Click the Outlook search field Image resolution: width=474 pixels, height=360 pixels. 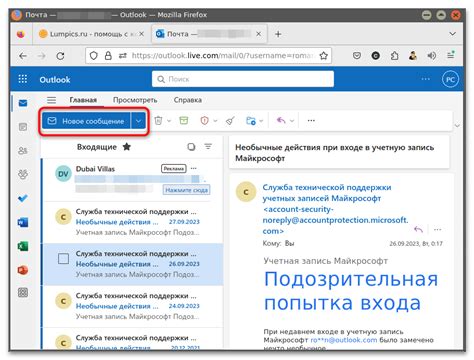pos(243,79)
